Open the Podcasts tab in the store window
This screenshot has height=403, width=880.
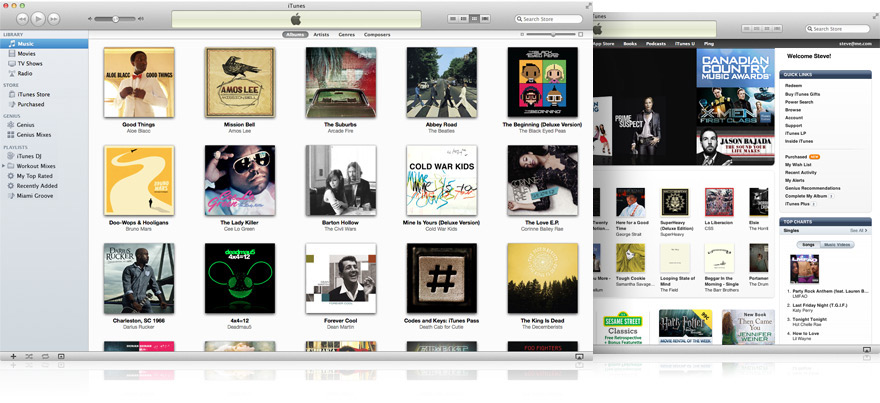click(656, 43)
